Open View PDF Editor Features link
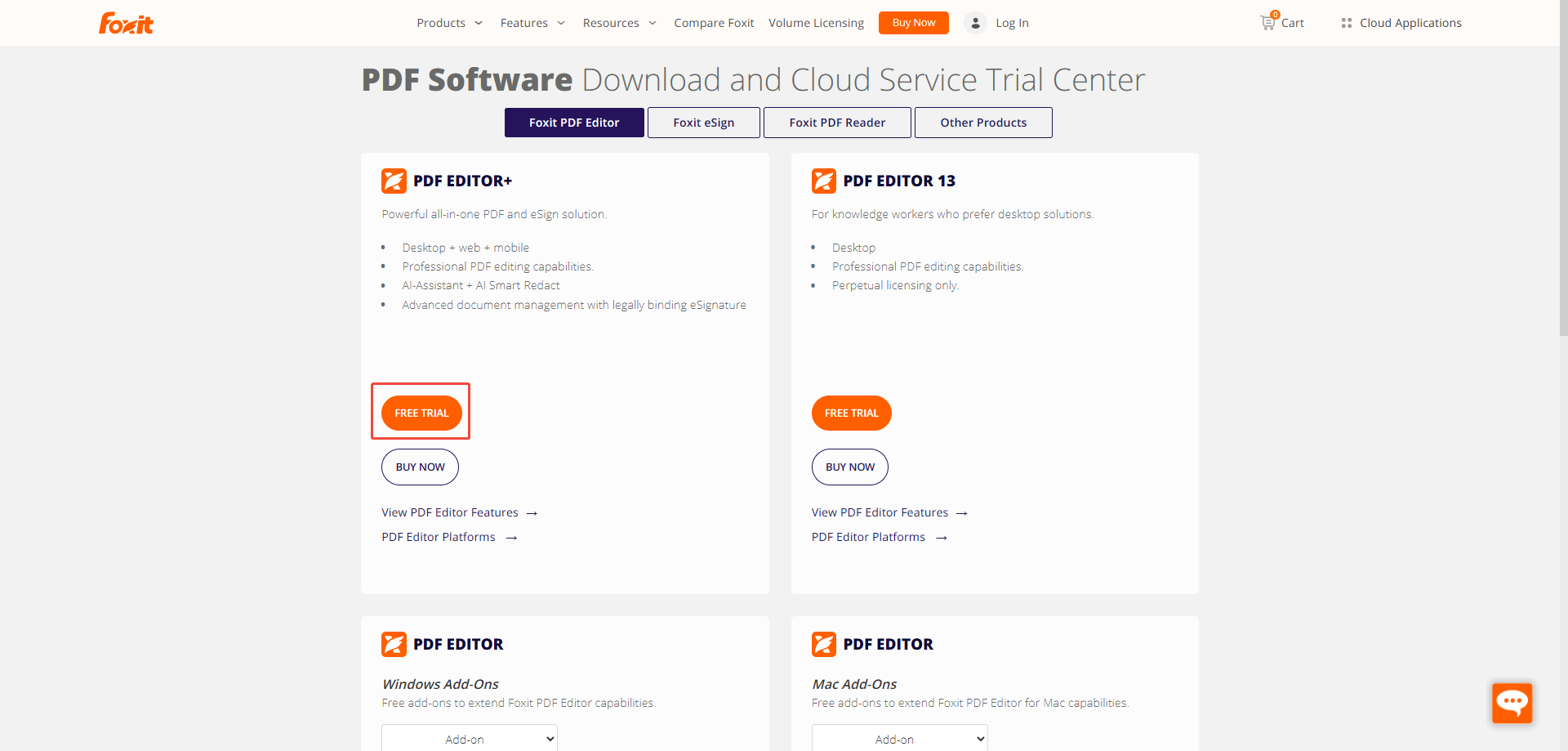This screenshot has width=1568, height=751. pyautogui.click(x=449, y=512)
